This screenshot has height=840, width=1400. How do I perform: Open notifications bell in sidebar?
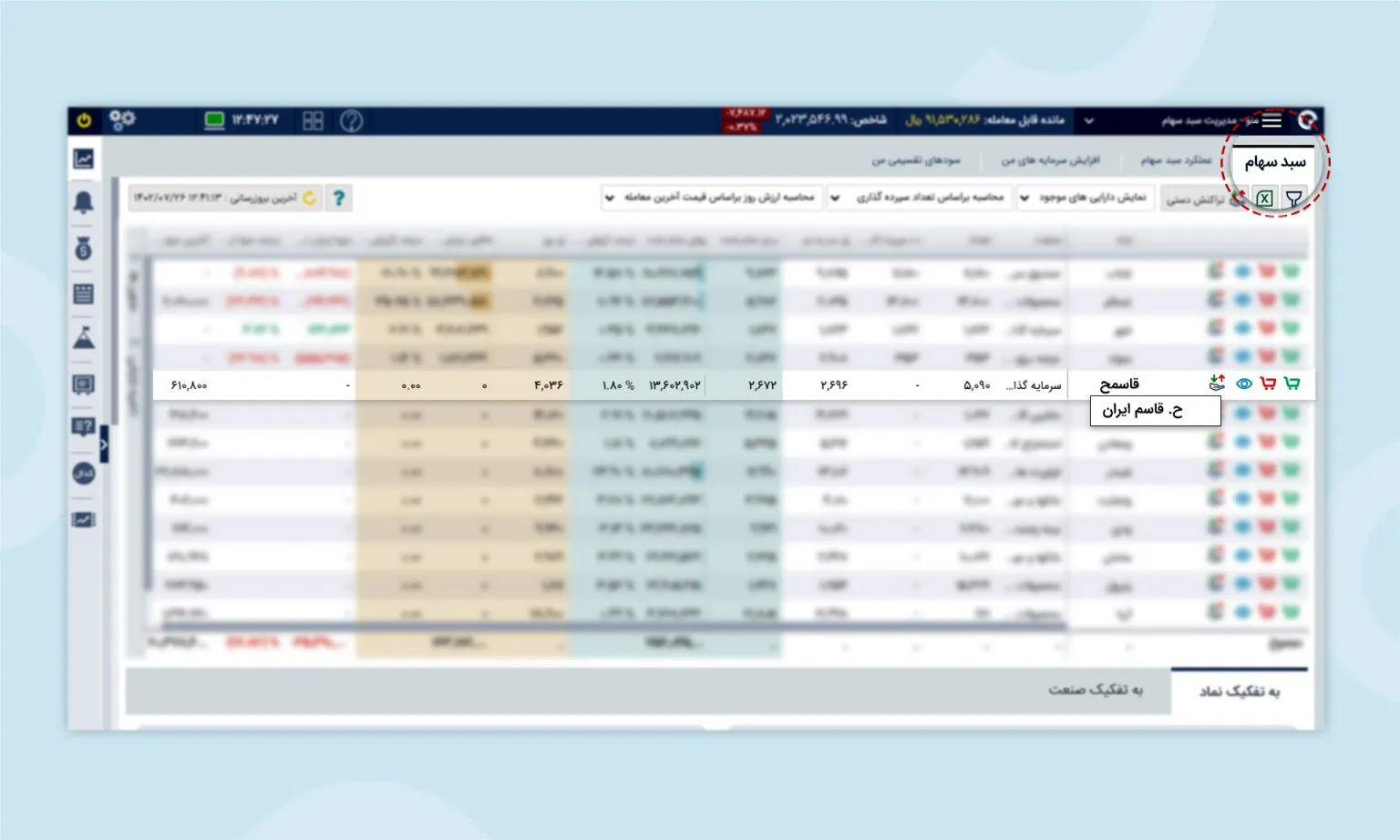click(x=83, y=202)
